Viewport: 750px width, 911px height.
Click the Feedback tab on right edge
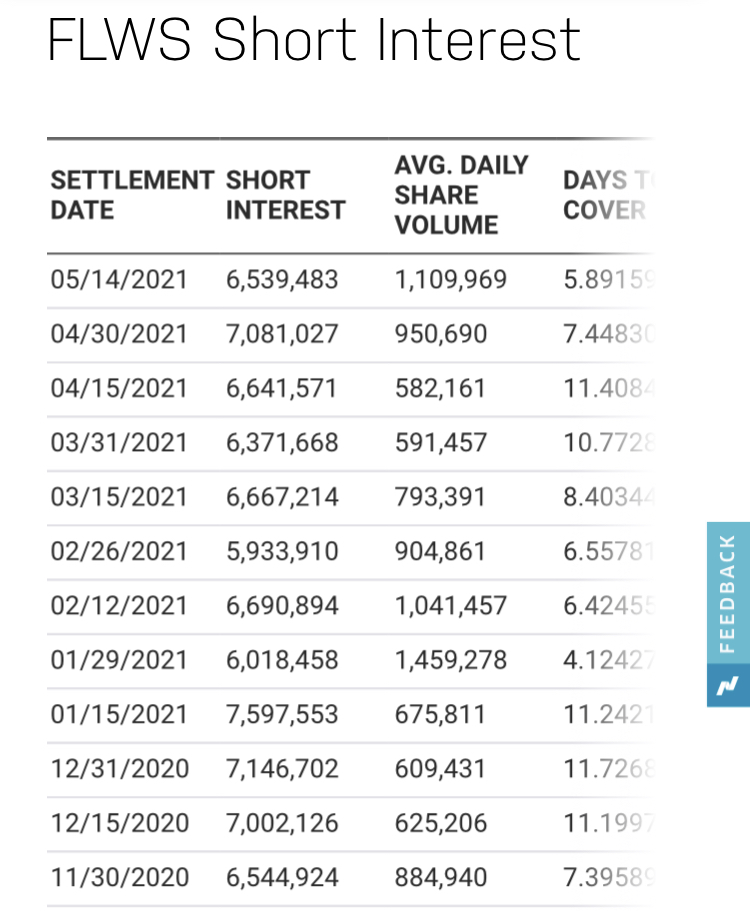click(x=727, y=594)
